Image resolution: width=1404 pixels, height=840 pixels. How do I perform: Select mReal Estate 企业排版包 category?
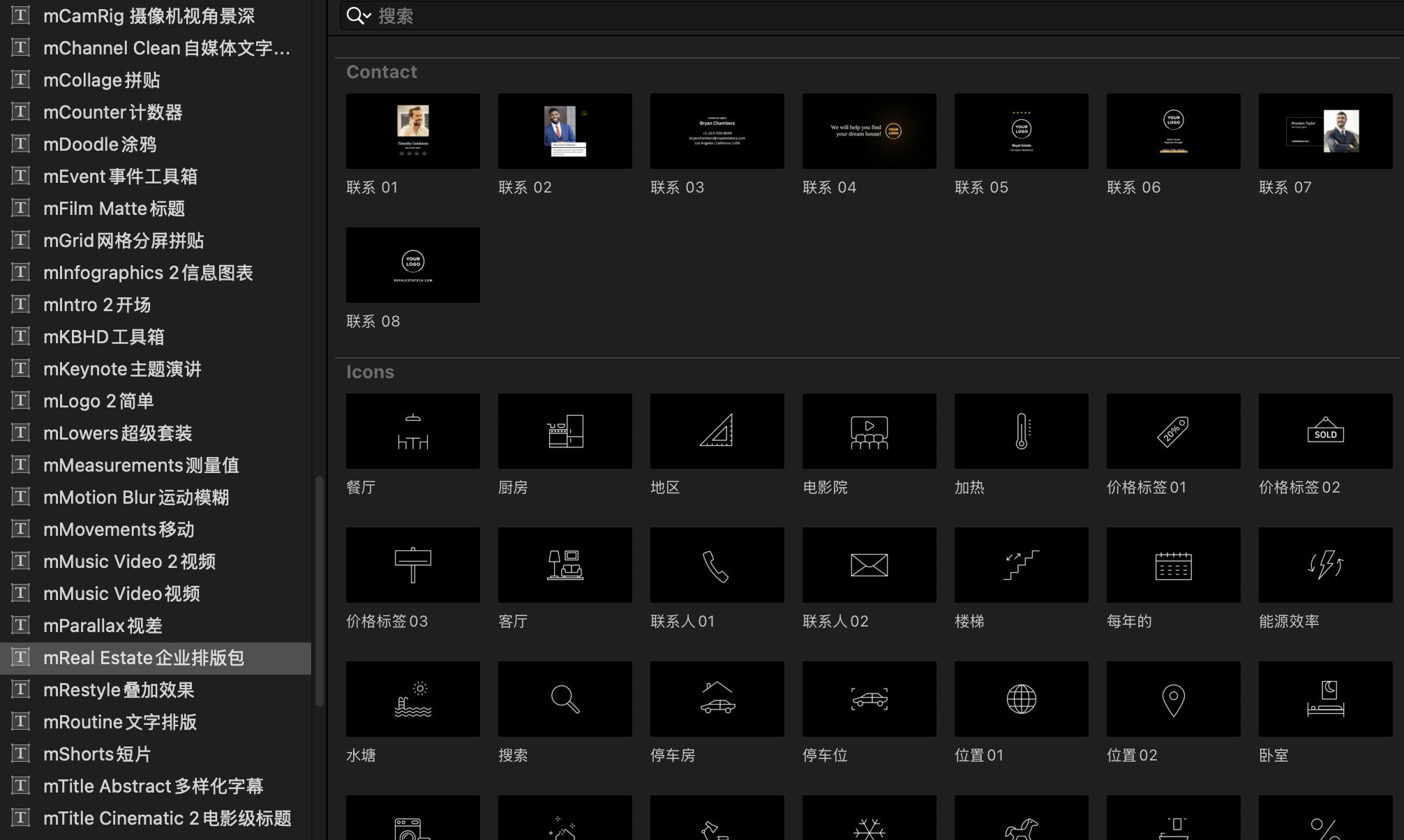[x=156, y=658]
